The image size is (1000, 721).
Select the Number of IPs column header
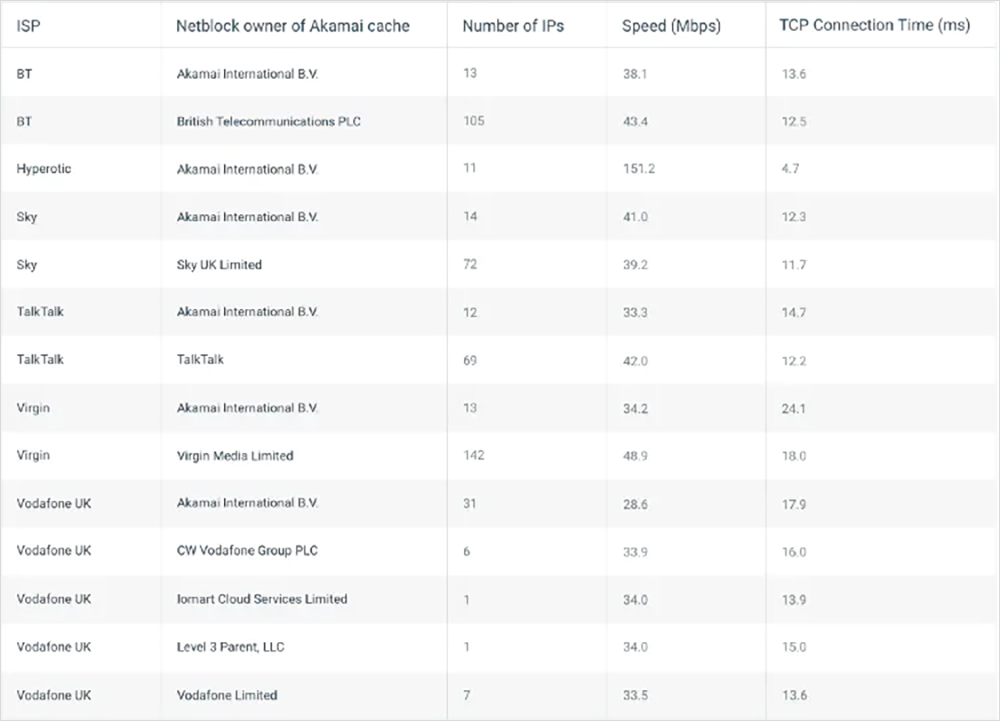513,26
